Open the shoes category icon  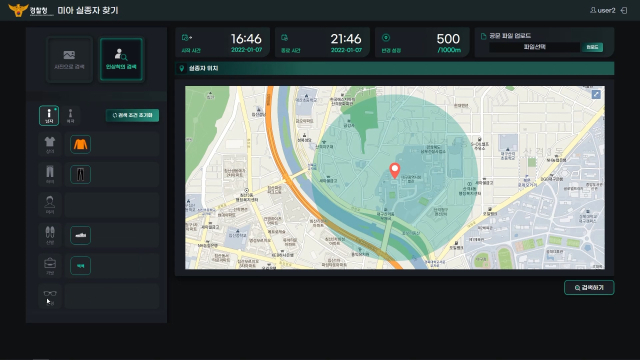coord(50,236)
